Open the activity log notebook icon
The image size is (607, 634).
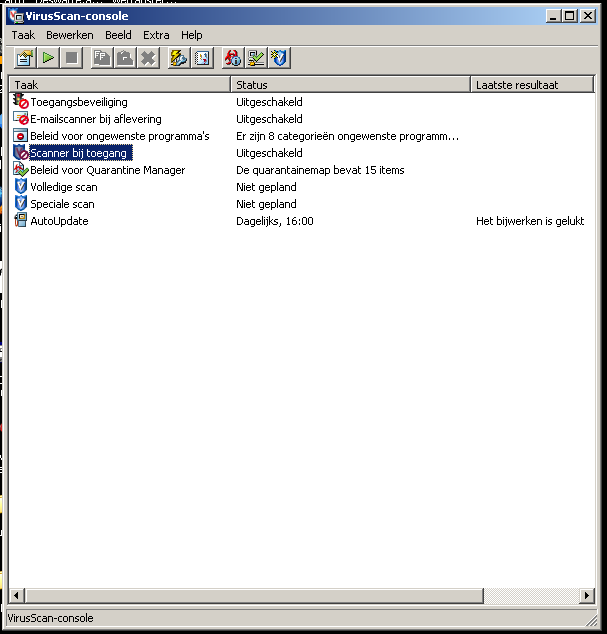202,58
